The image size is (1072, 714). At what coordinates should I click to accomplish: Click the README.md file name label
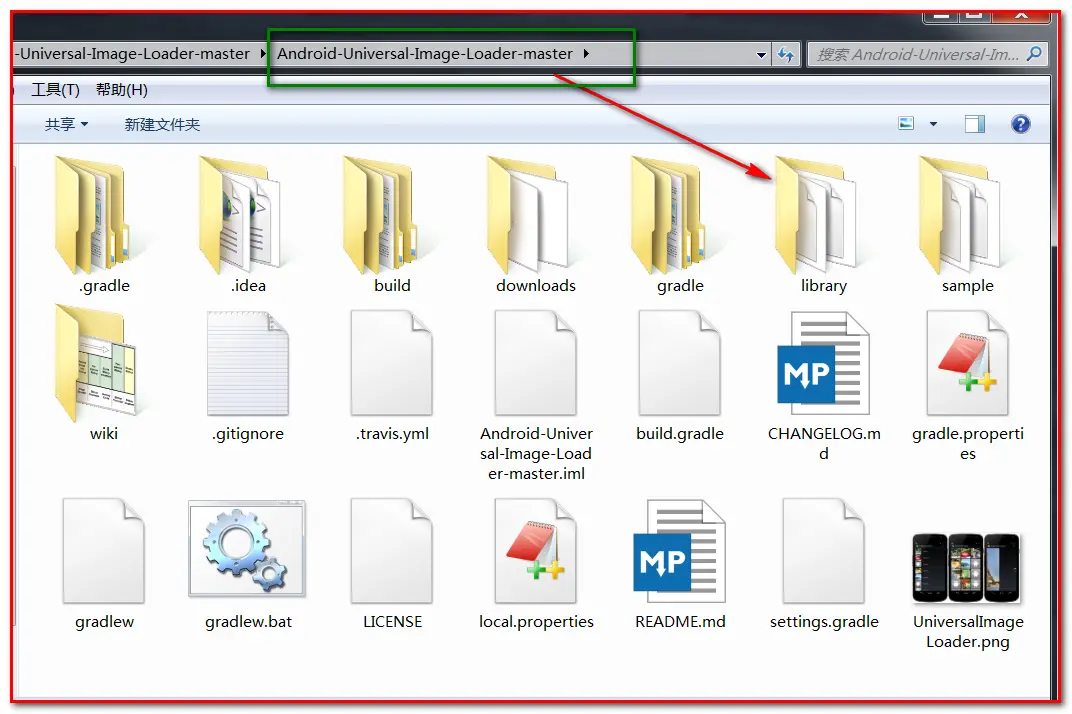[680, 622]
